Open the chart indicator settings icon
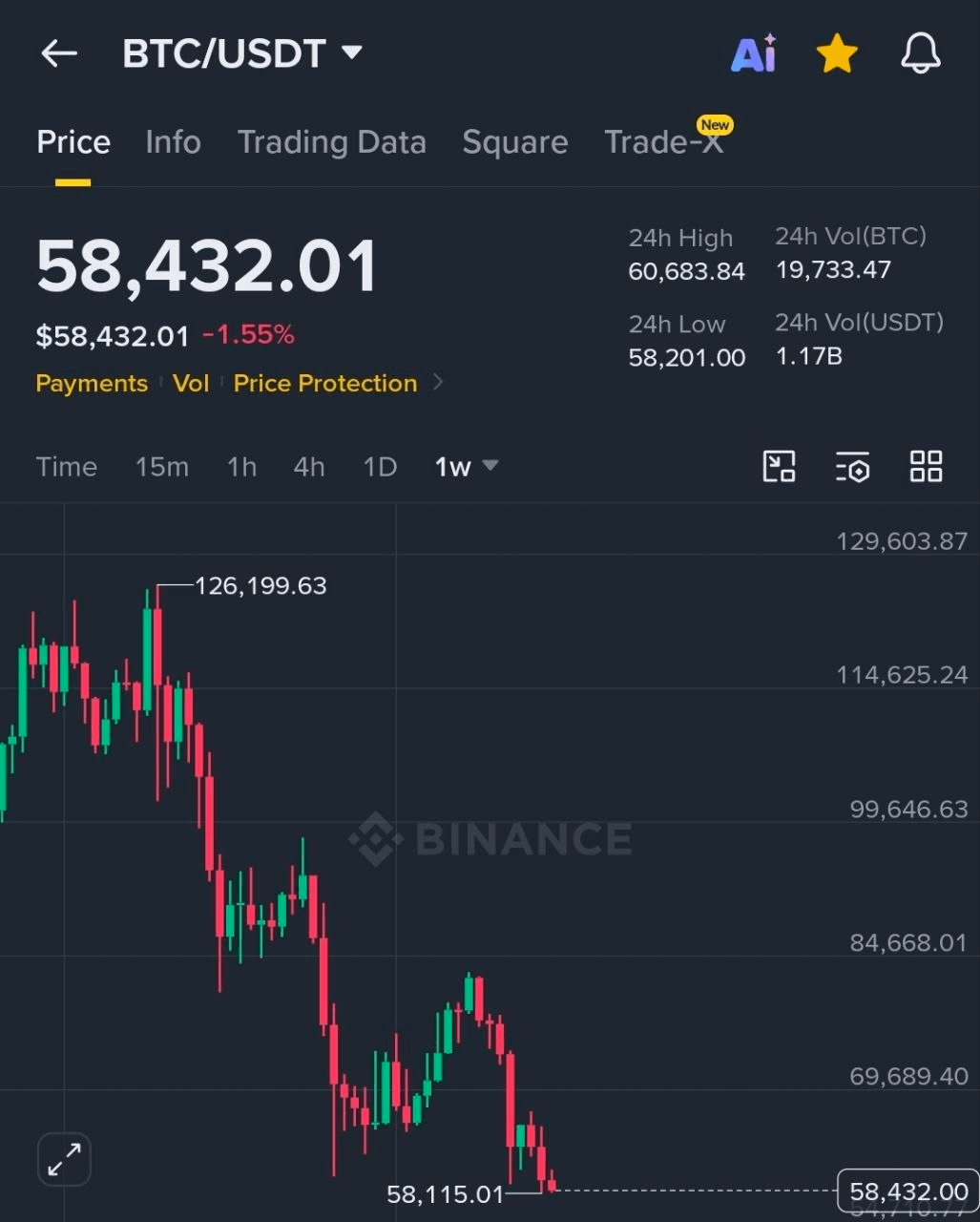Screen dimensions: 980x1222 (852, 467)
